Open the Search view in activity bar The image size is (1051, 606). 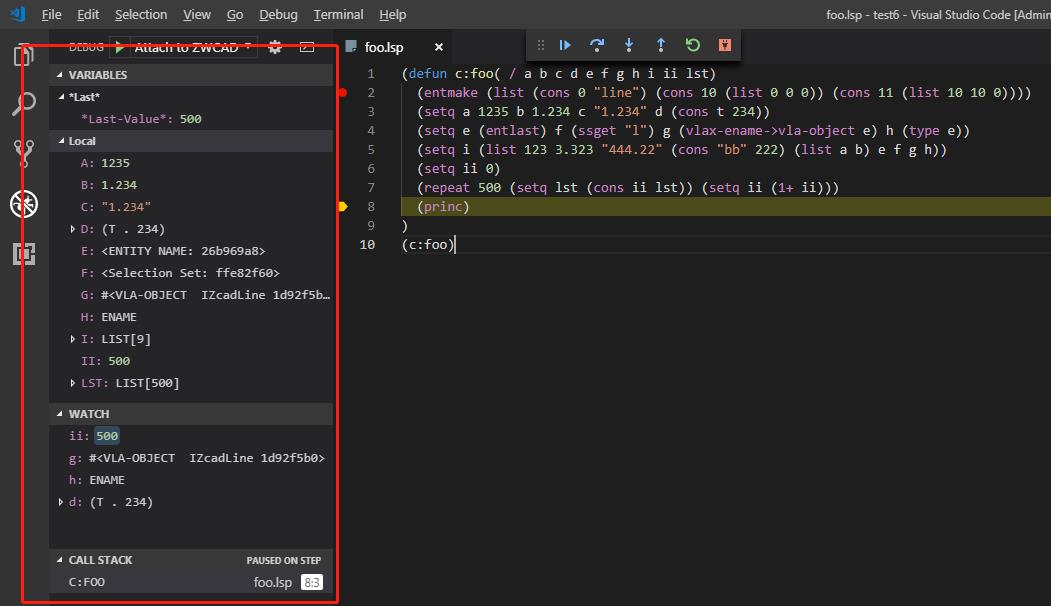24,104
